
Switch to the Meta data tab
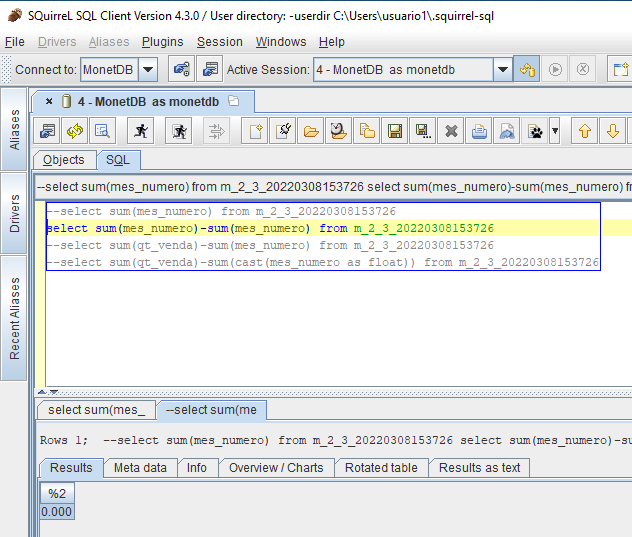[140, 468]
